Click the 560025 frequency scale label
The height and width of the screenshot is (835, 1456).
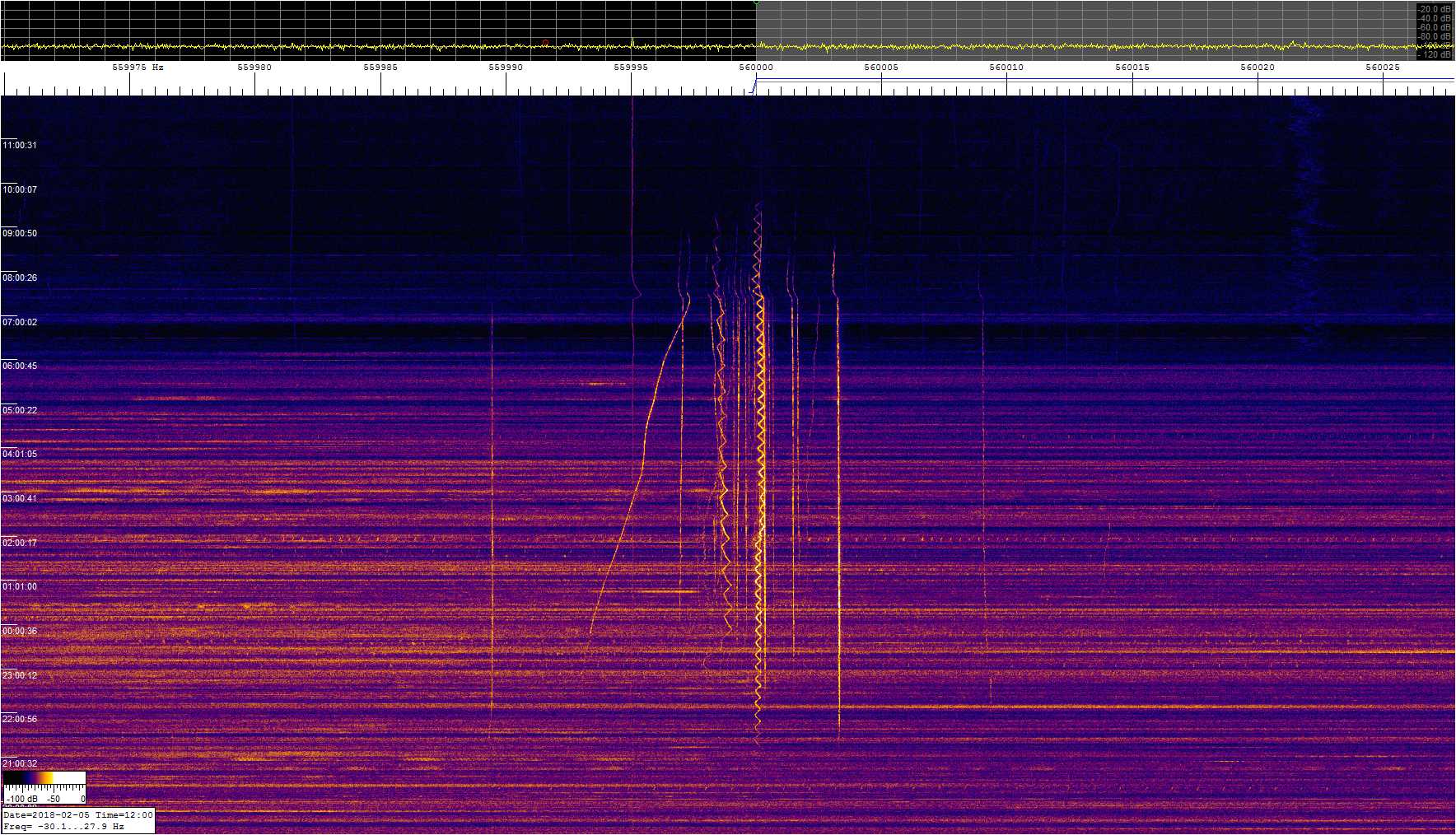1383,68
